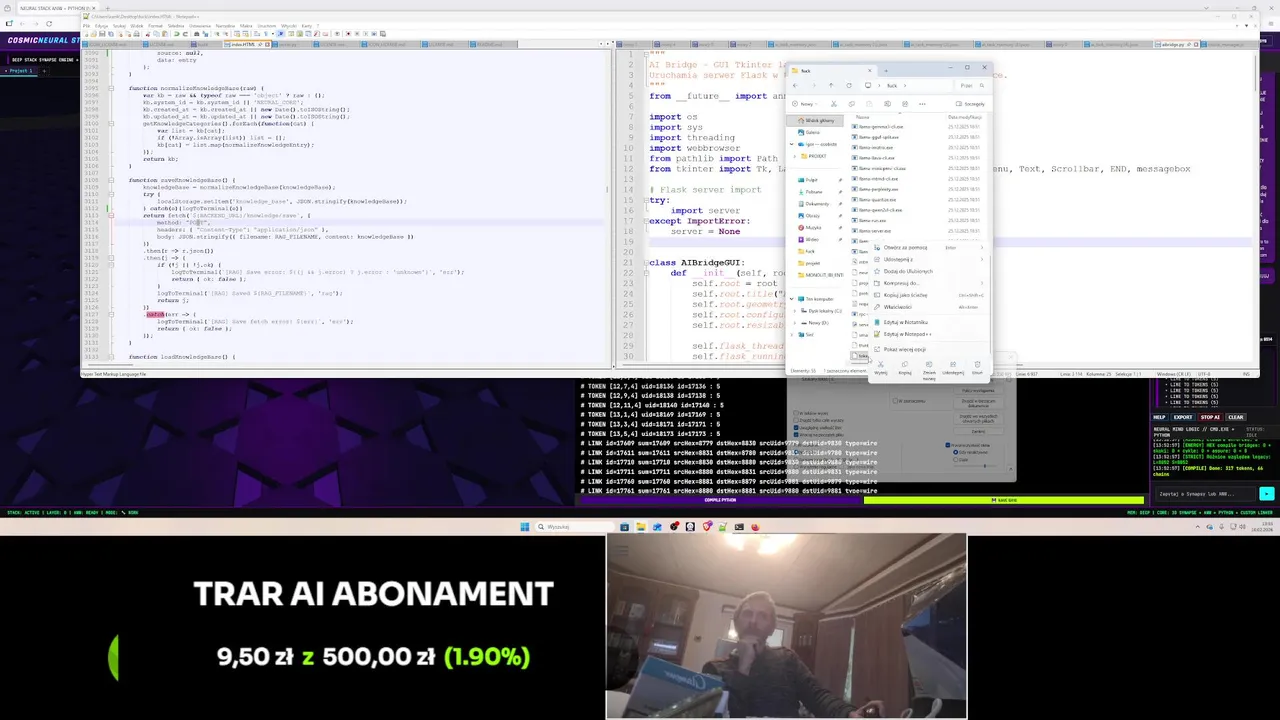Switch to the index.HTML tab in Notepad++
1280x720 pixels.
pyautogui.click(x=247, y=44)
